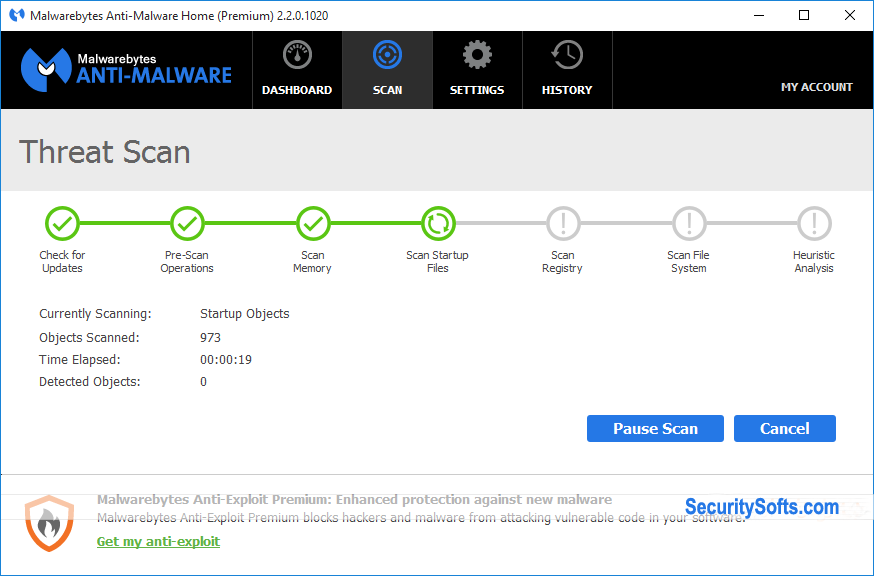Click the Heuristic Analysis pending icon
Image resolution: width=874 pixels, height=576 pixels.
coord(814,224)
